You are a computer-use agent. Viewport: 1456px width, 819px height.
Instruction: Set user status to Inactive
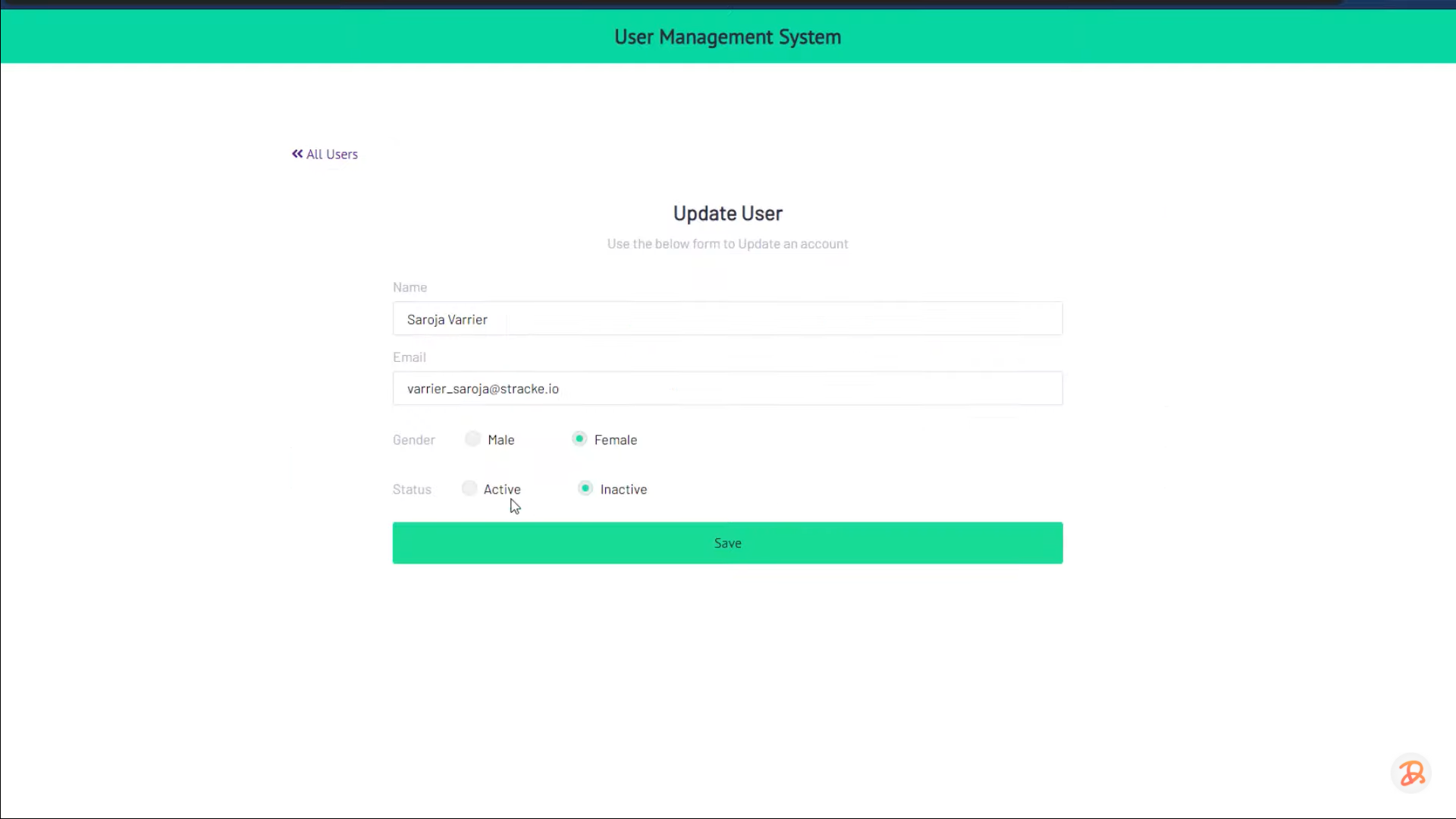585,488
